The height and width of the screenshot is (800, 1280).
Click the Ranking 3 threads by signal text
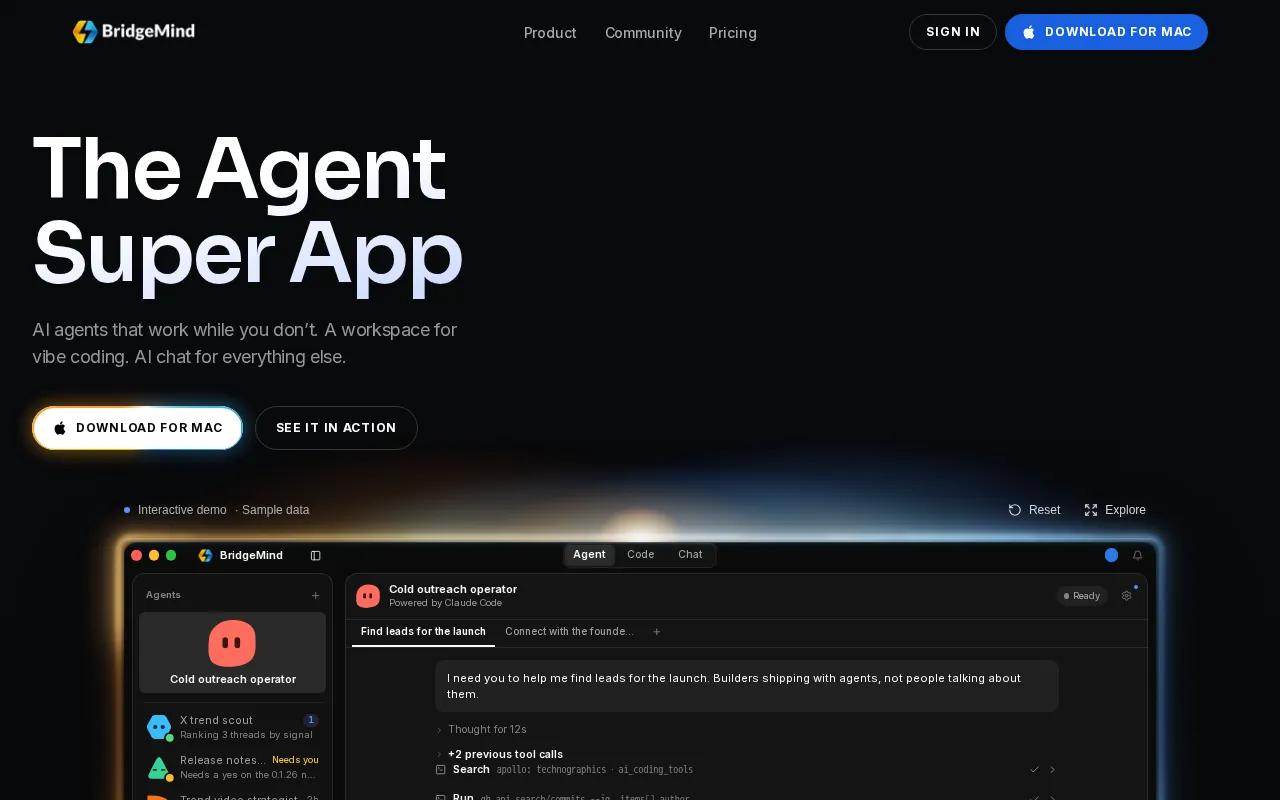[246, 735]
